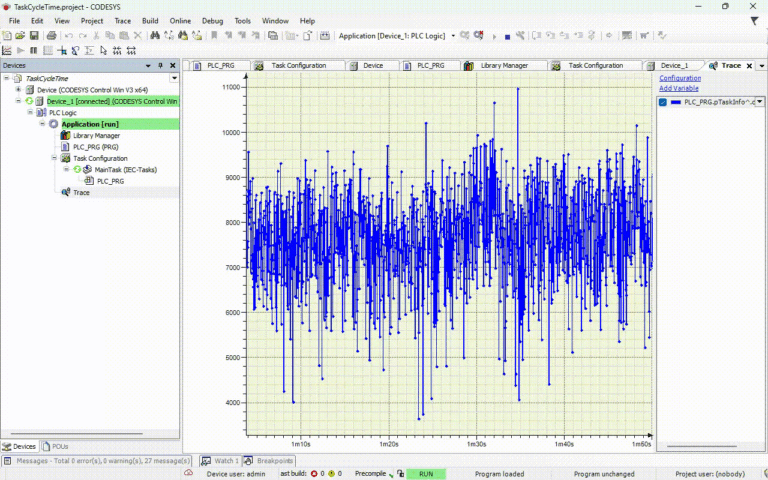Screen dimensions: 768x480
Task: Click the Configuration link in trace panel
Action: point(679,78)
